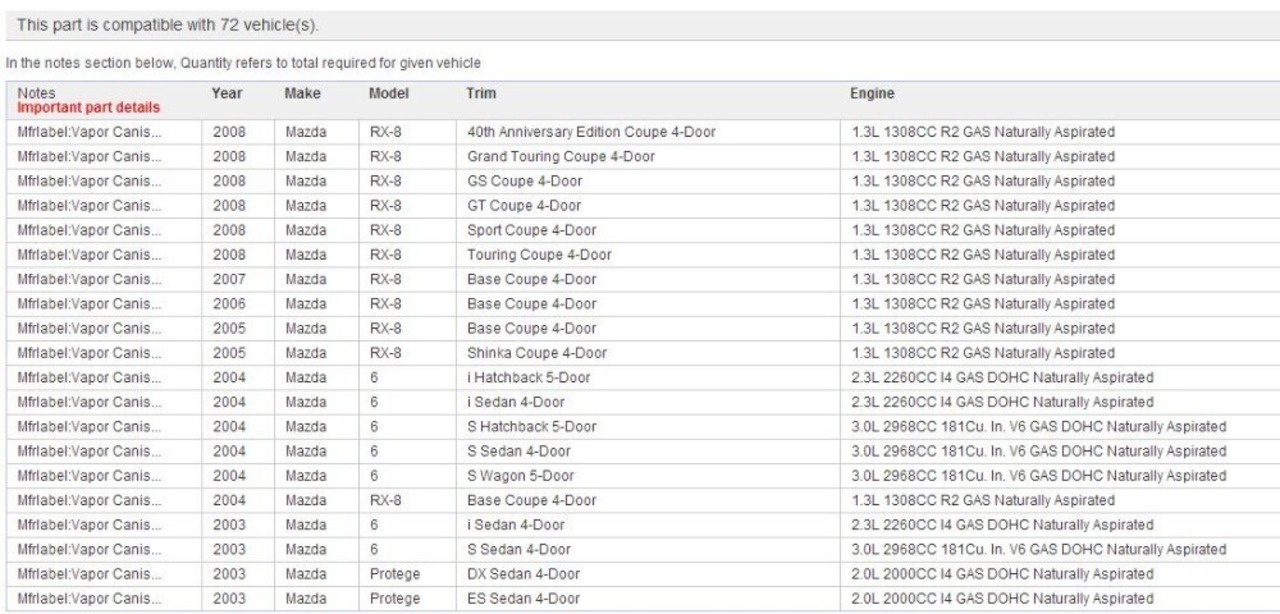Click '40th Anniversary Edition Coupe 4-Door' trim
The height and width of the screenshot is (614, 1280).
pyautogui.click(x=591, y=132)
